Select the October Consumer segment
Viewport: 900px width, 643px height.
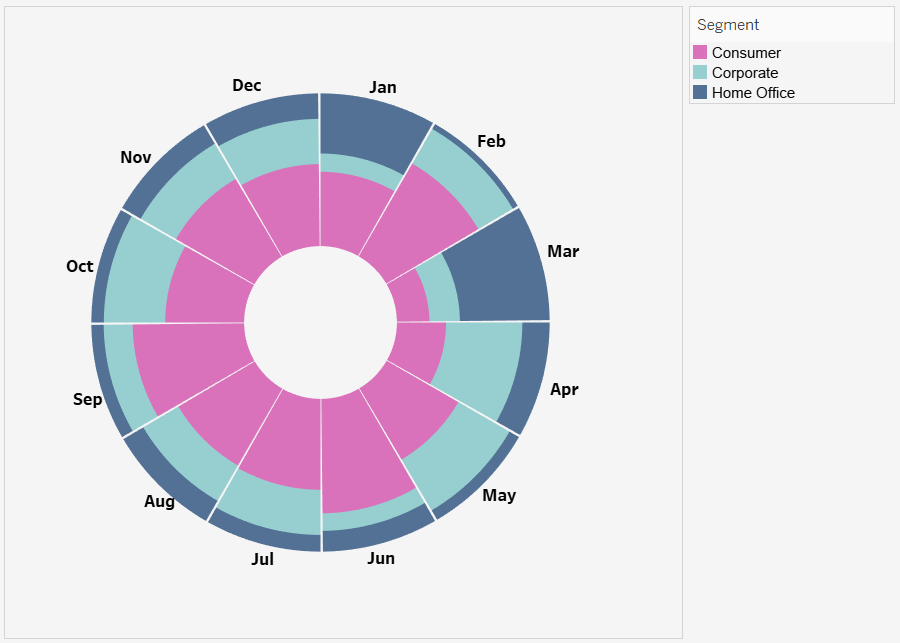207,293
